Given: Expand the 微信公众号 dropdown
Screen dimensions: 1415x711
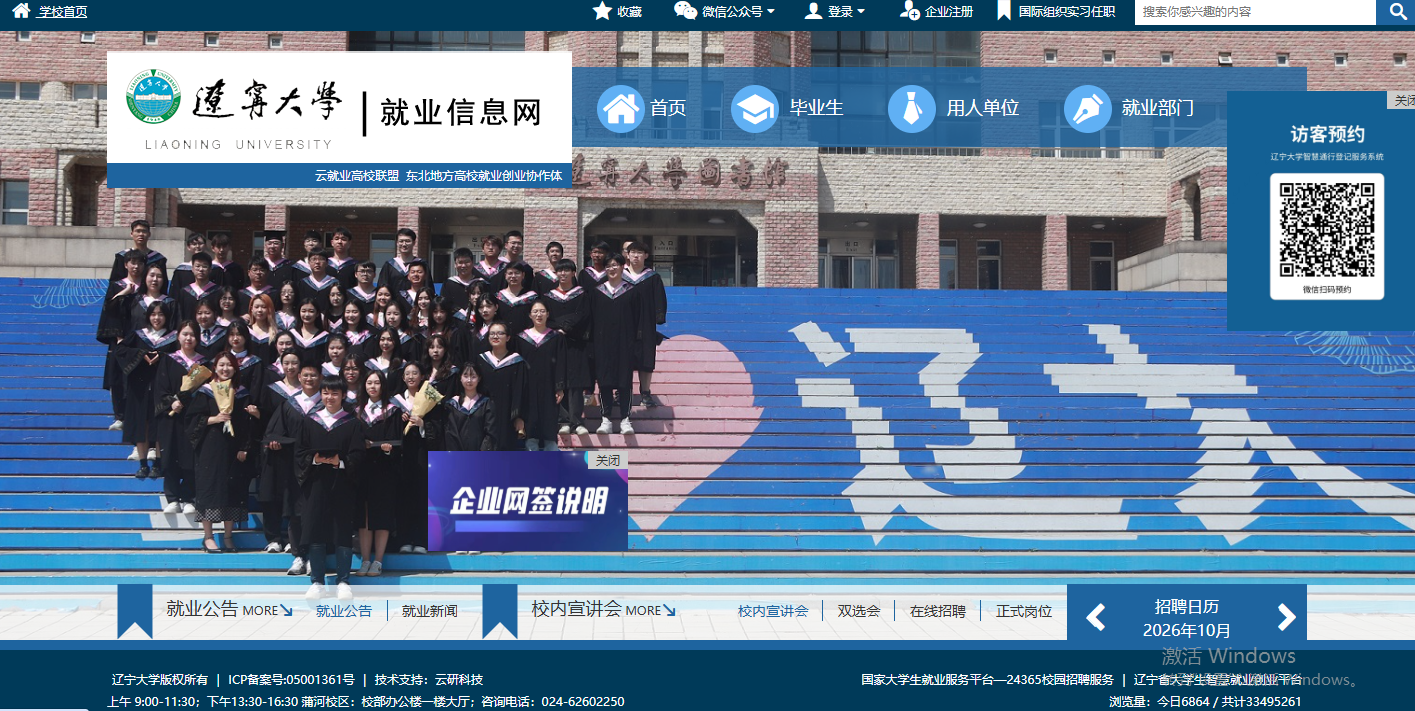Looking at the screenshot, I should [x=738, y=12].
